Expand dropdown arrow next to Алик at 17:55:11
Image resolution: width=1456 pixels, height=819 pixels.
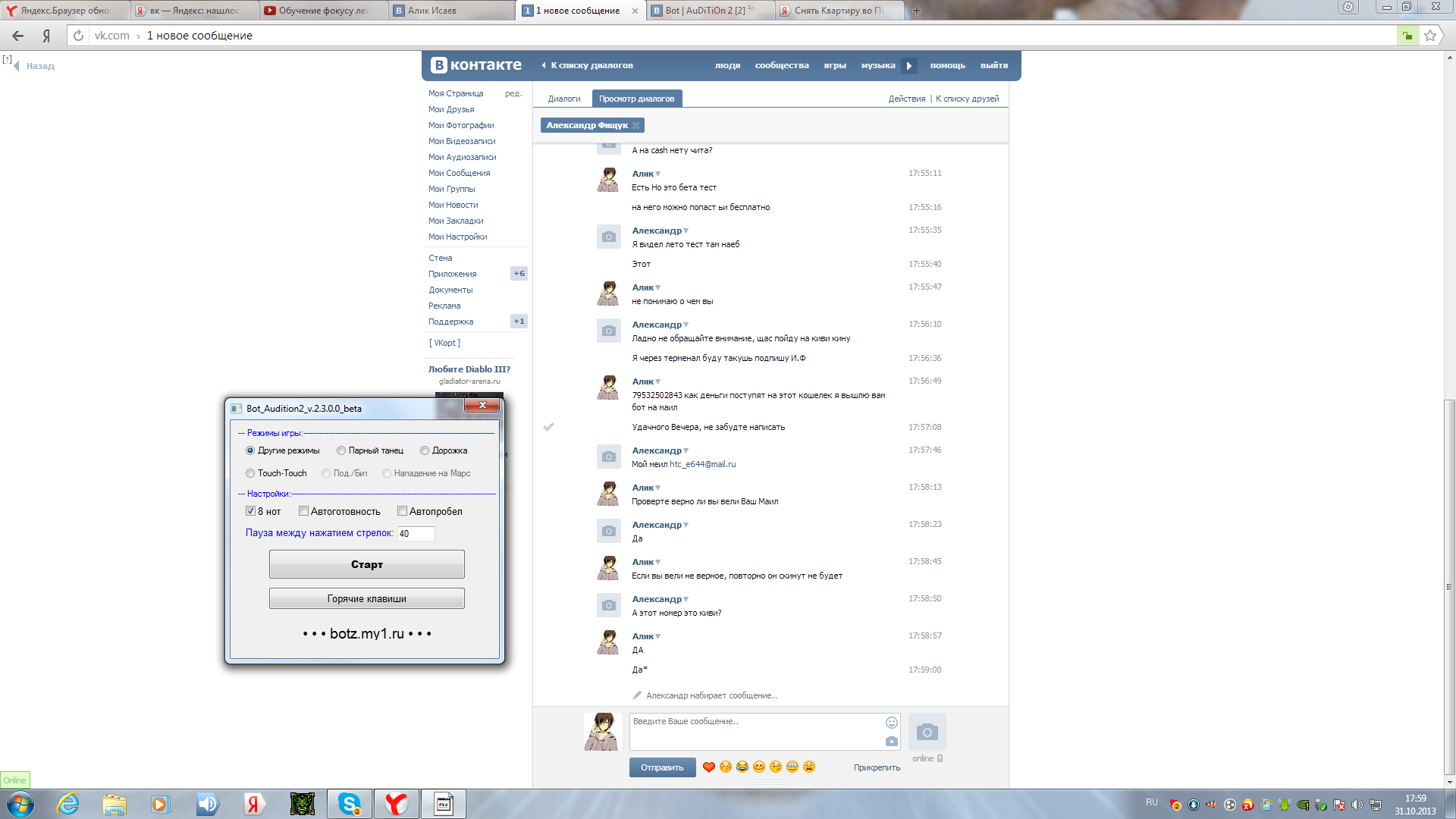[658, 174]
